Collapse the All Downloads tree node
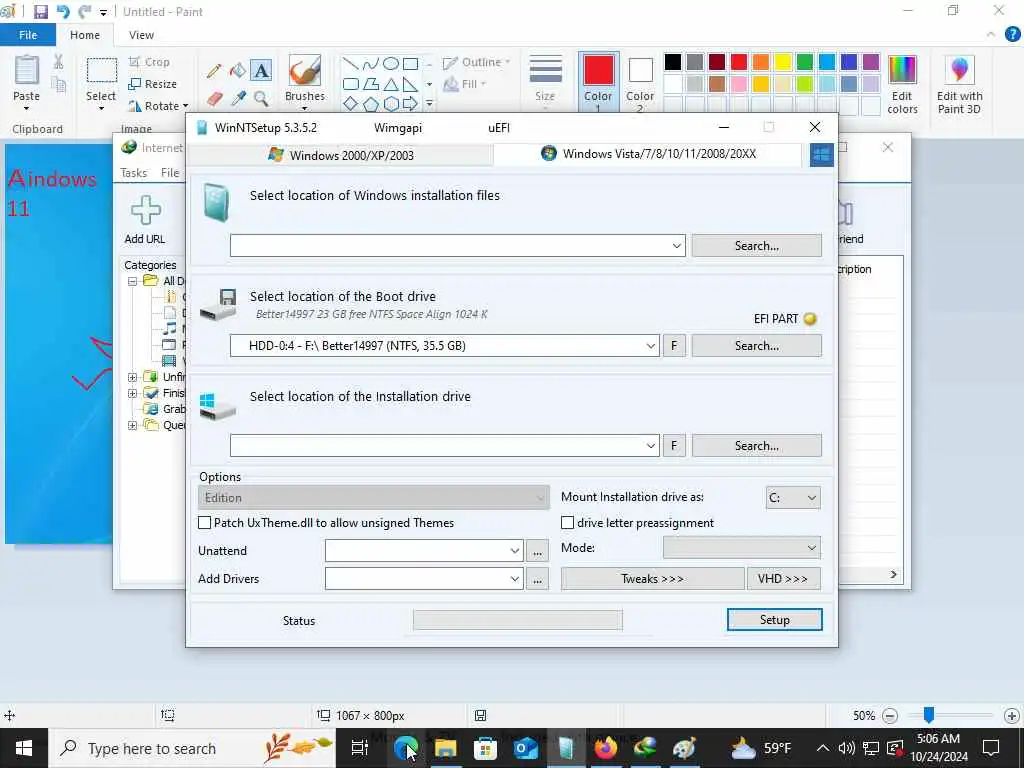 [x=132, y=281]
